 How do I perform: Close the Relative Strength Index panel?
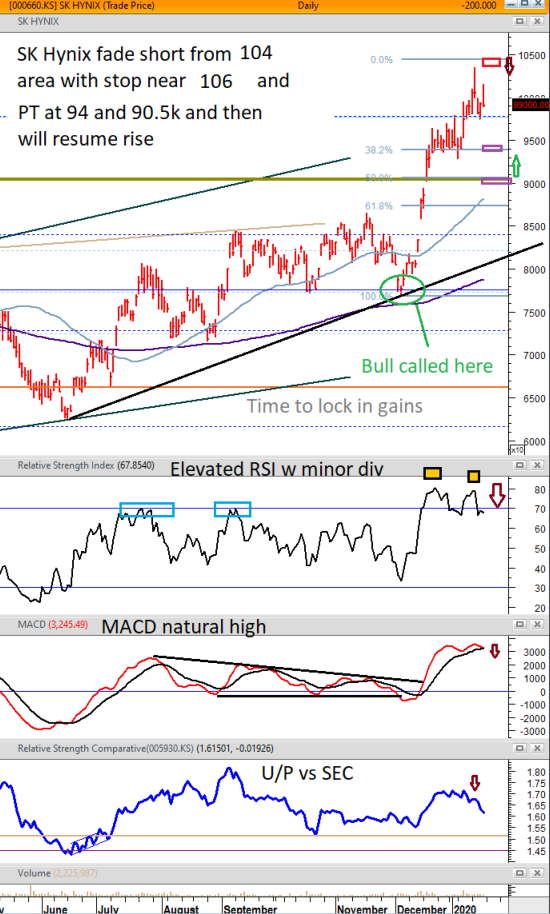[537, 465]
